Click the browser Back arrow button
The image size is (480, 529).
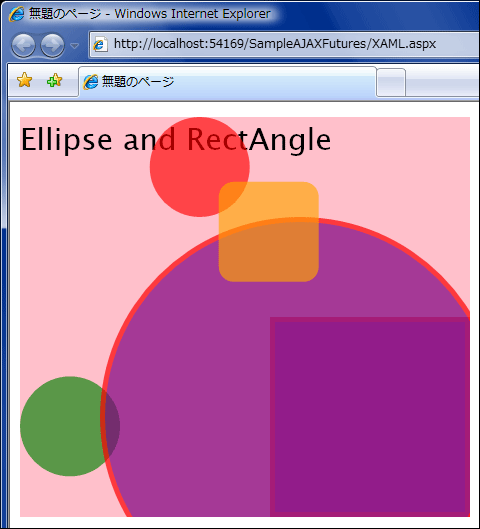(x=23, y=45)
